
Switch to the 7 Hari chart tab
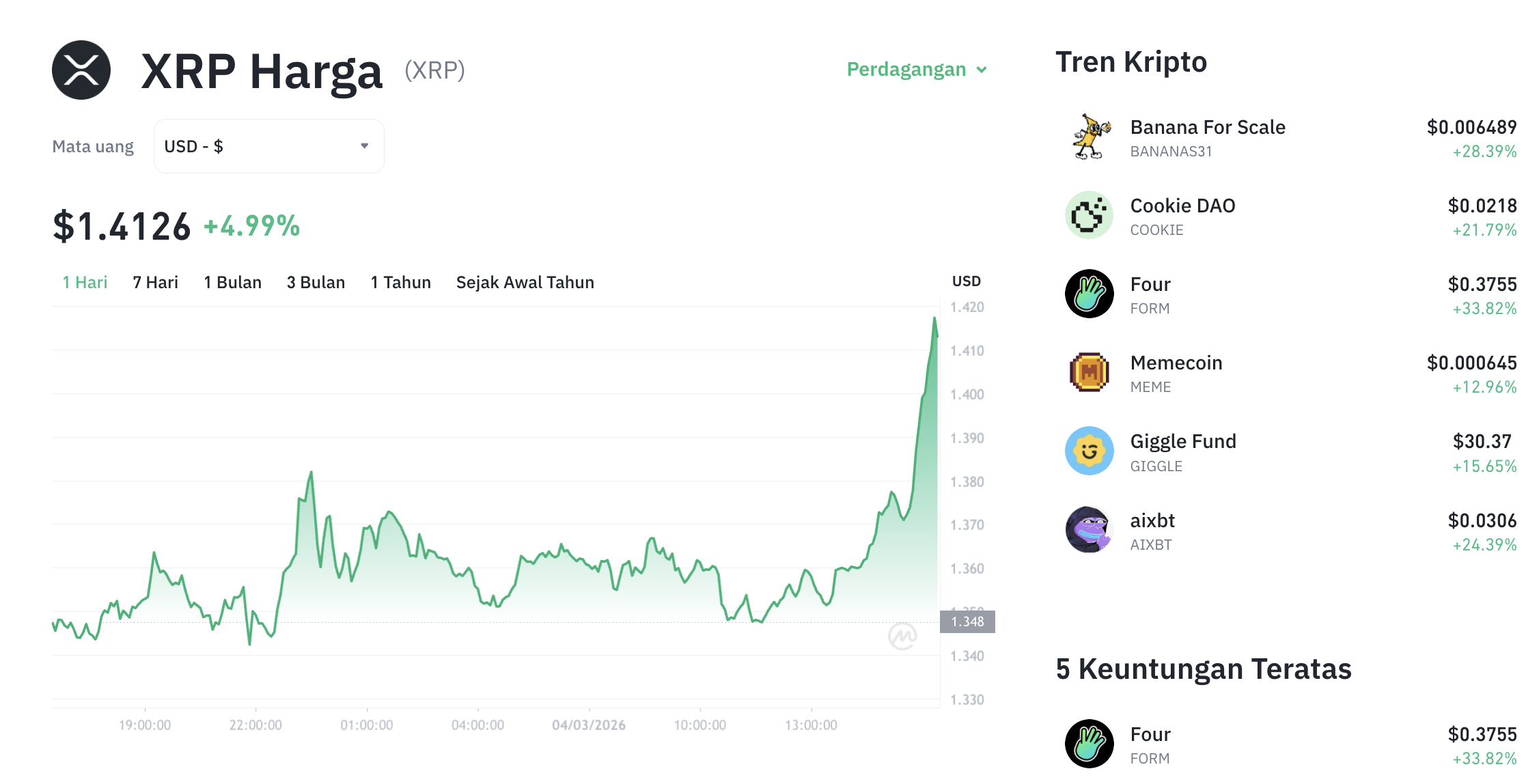pyautogui.click(x=155, y=282)
